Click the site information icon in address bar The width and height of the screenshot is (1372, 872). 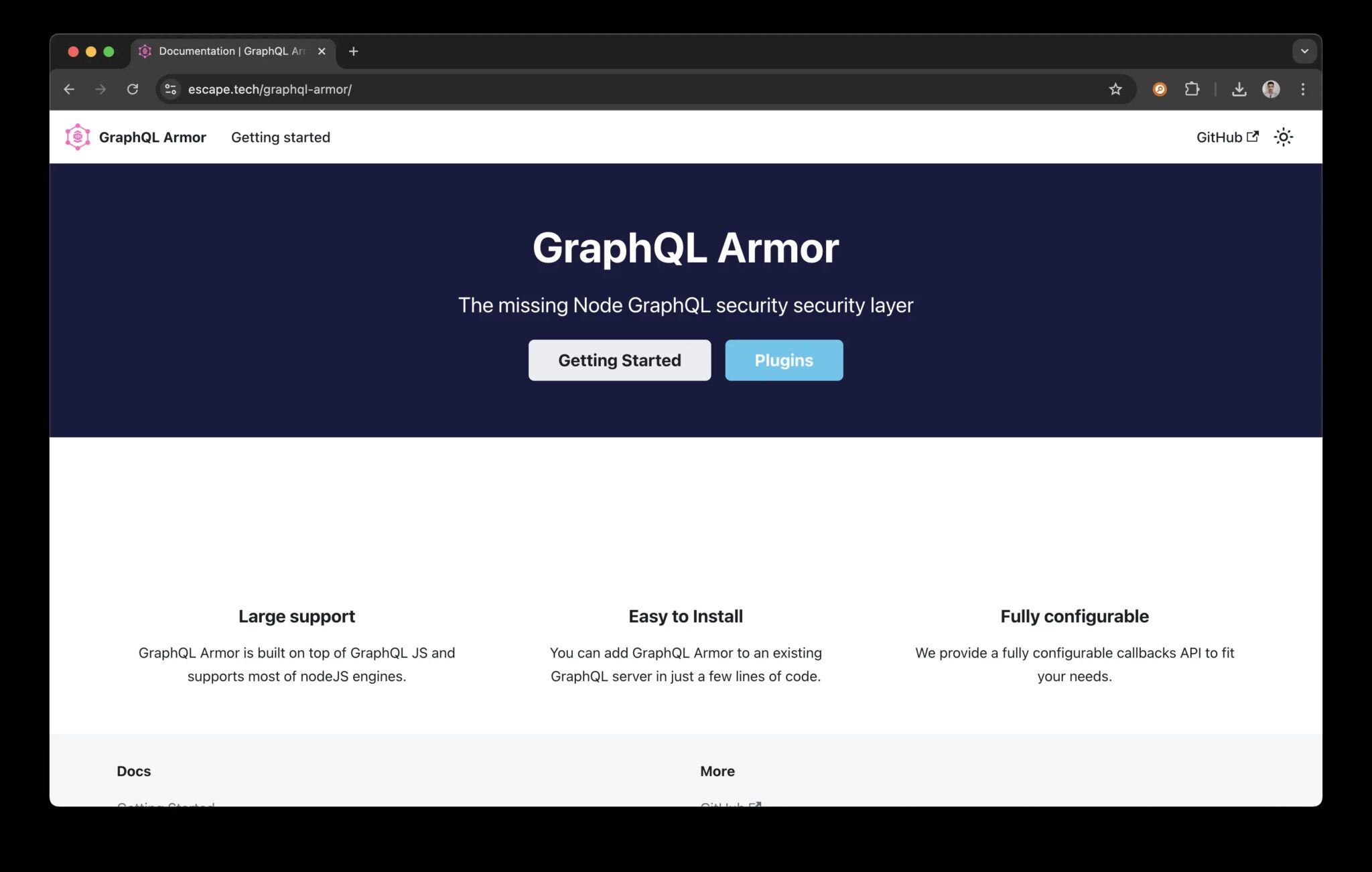click(171, 89)
